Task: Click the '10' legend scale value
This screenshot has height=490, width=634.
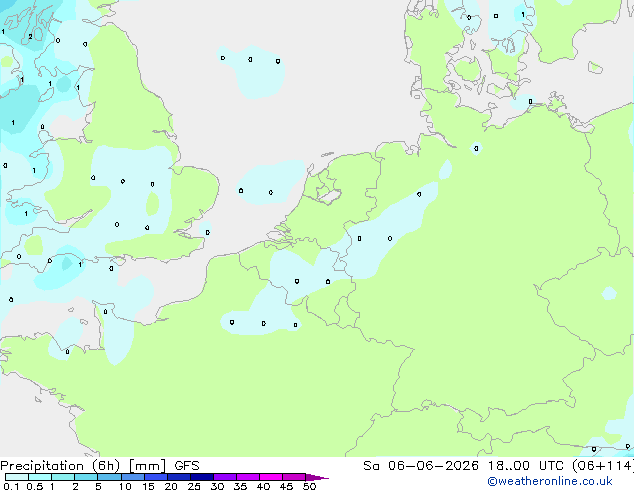Action: 125,486
